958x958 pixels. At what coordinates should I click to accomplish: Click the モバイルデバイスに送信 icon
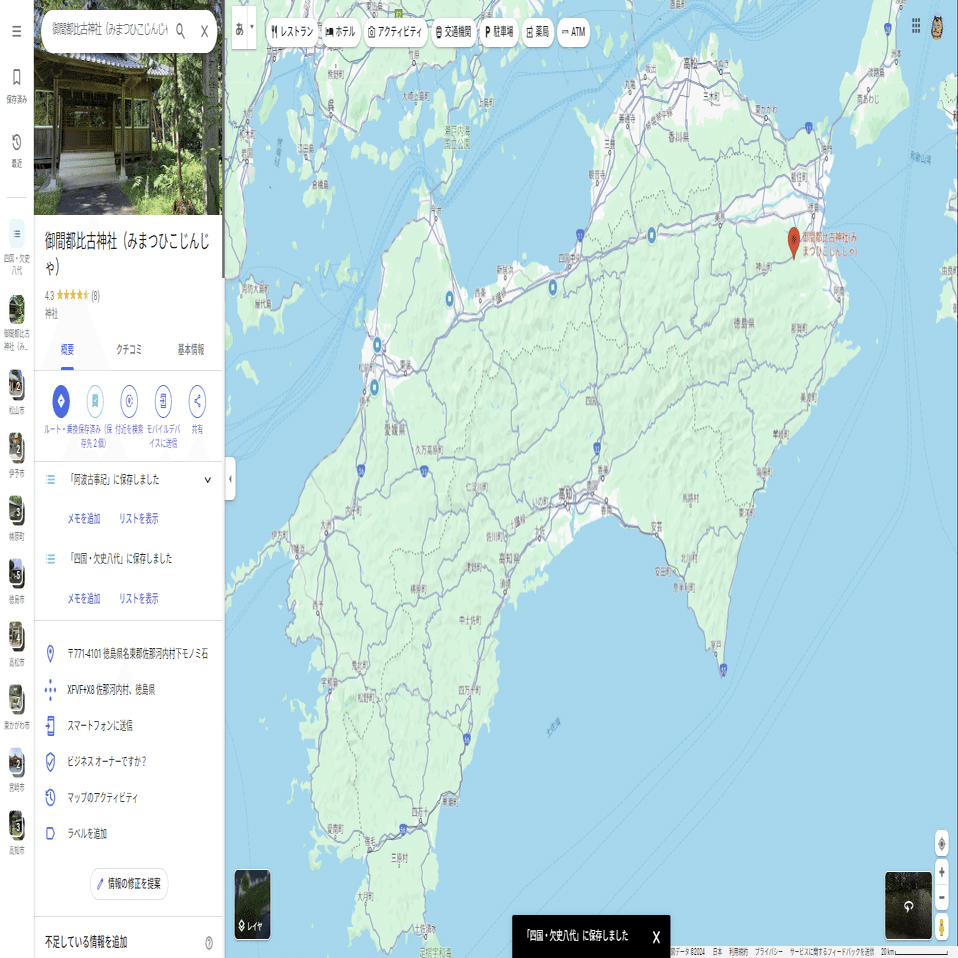click(x=163, y=401)
